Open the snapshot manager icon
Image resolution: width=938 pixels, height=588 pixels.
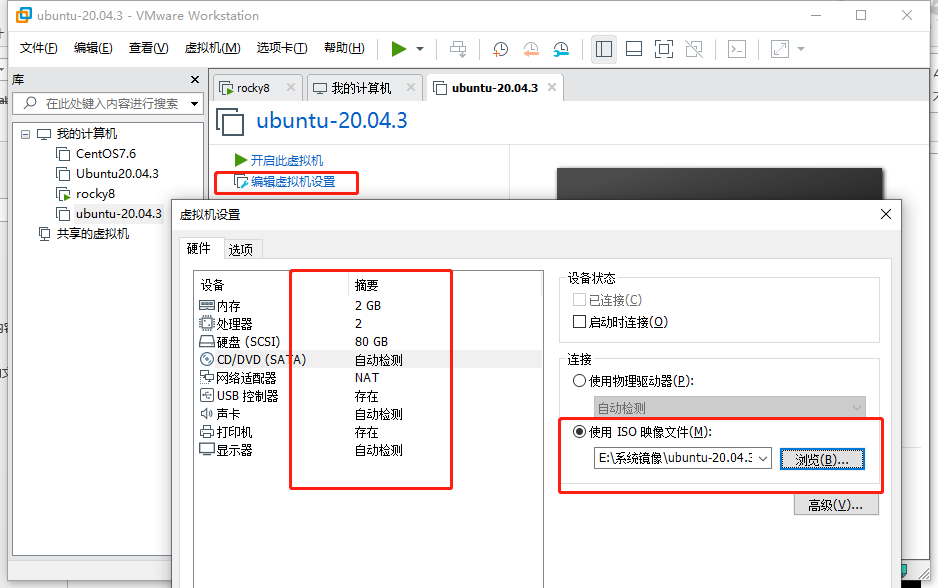(561, 49)
